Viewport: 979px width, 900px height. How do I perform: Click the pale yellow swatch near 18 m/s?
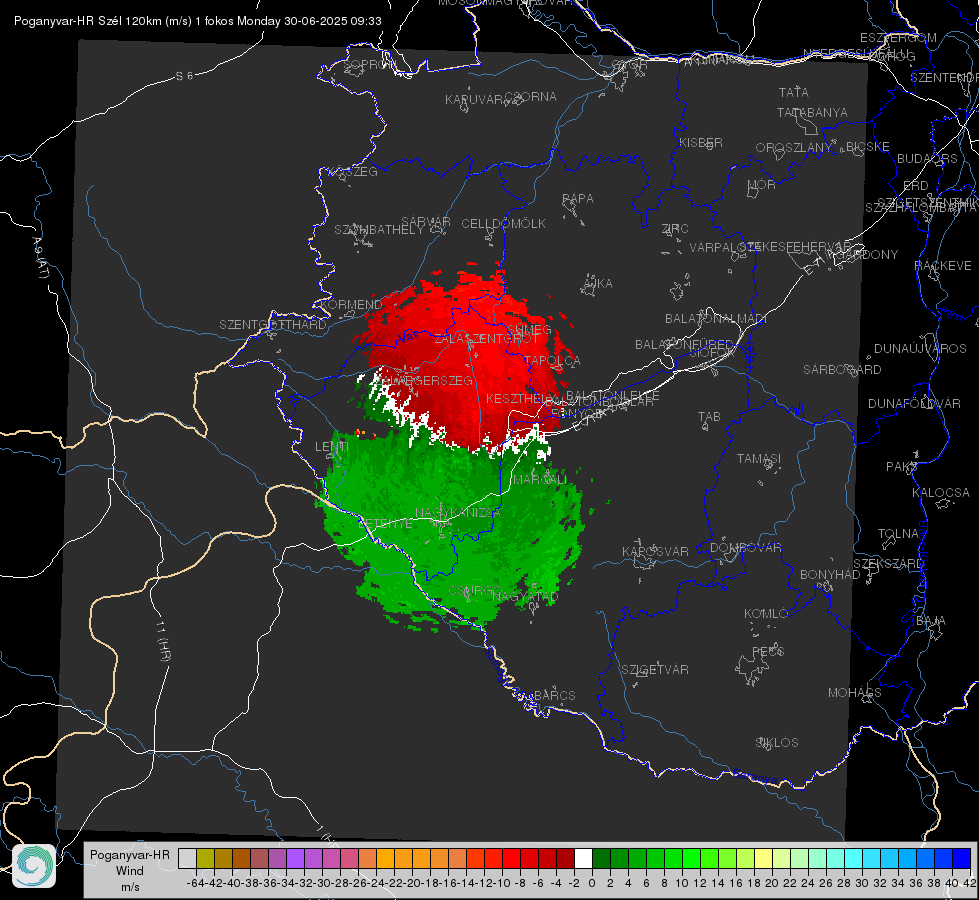point(763,858)
